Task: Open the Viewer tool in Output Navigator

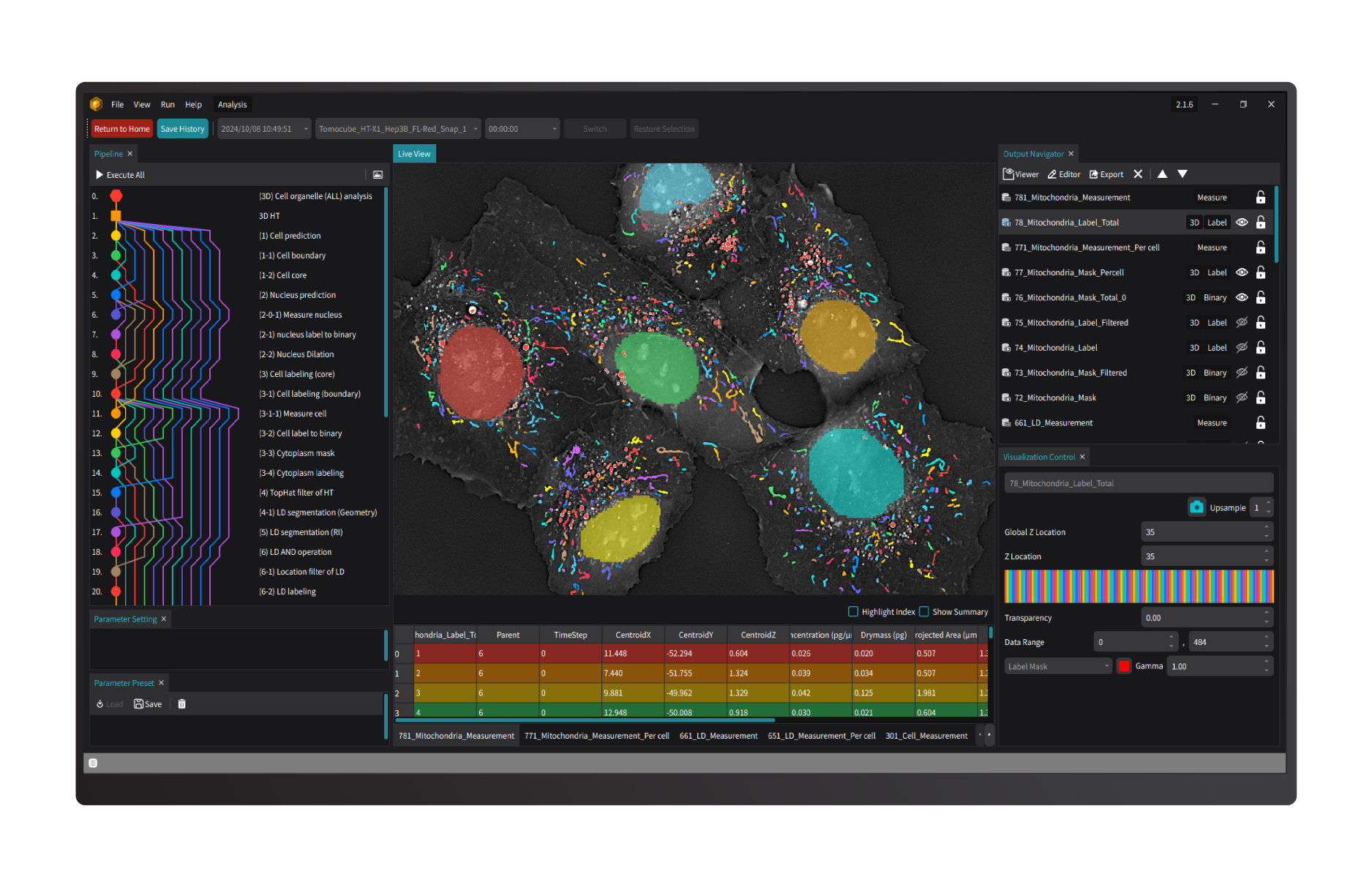Action: [1021, 174]
